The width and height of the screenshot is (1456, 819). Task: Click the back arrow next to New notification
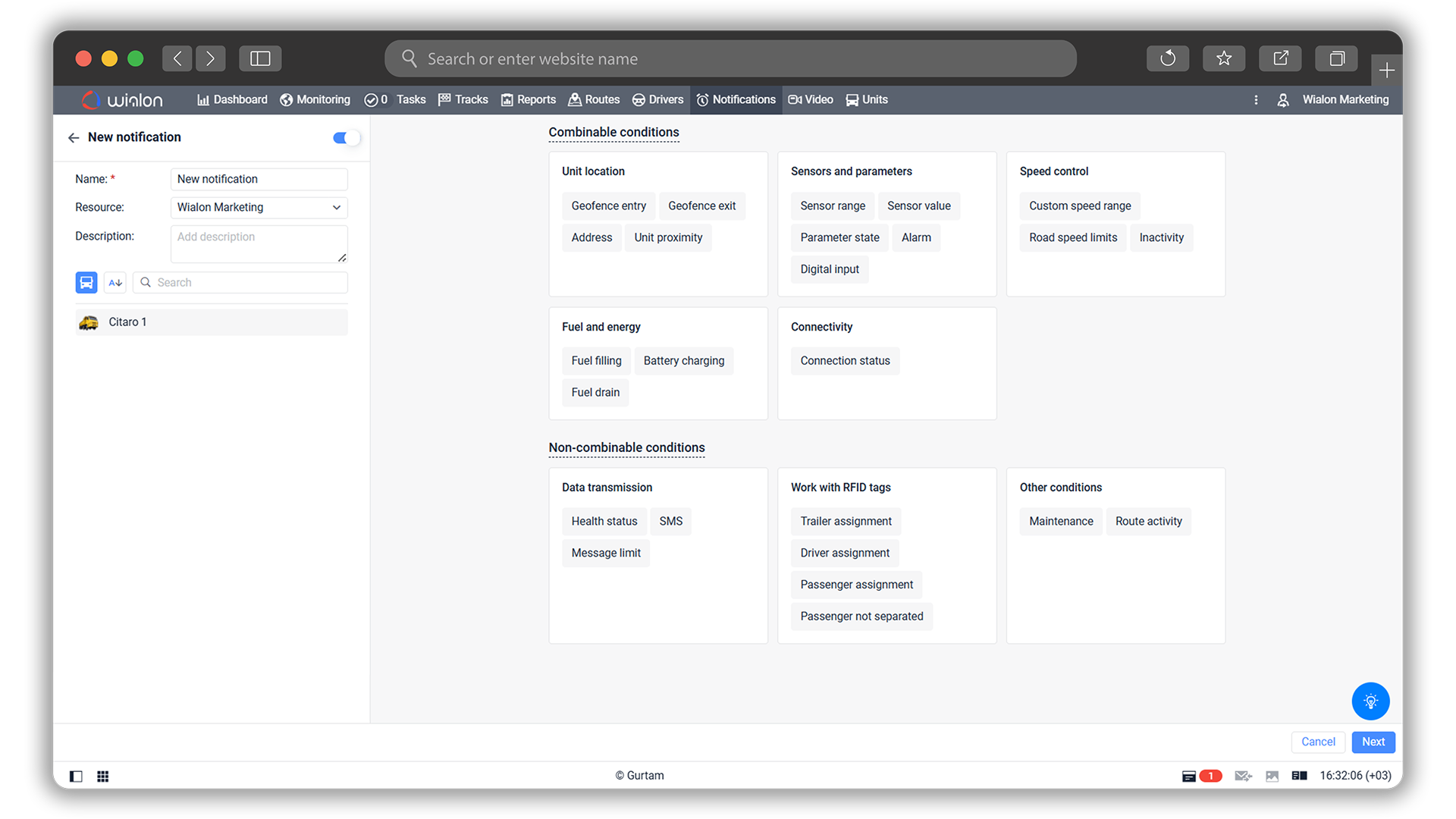pos(73,137)
